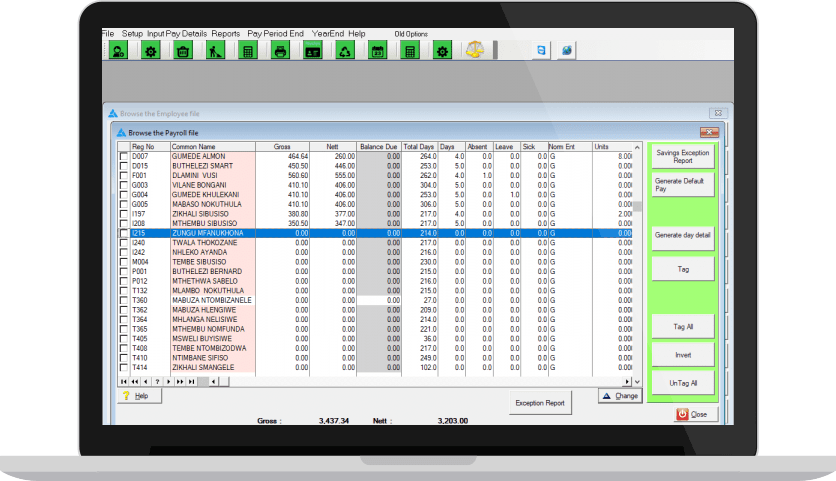Tick the checkbox for I215 ZUNGU MFANUKHONA
This screenshot has width=836, height=481.
click(x=124, y=233)
